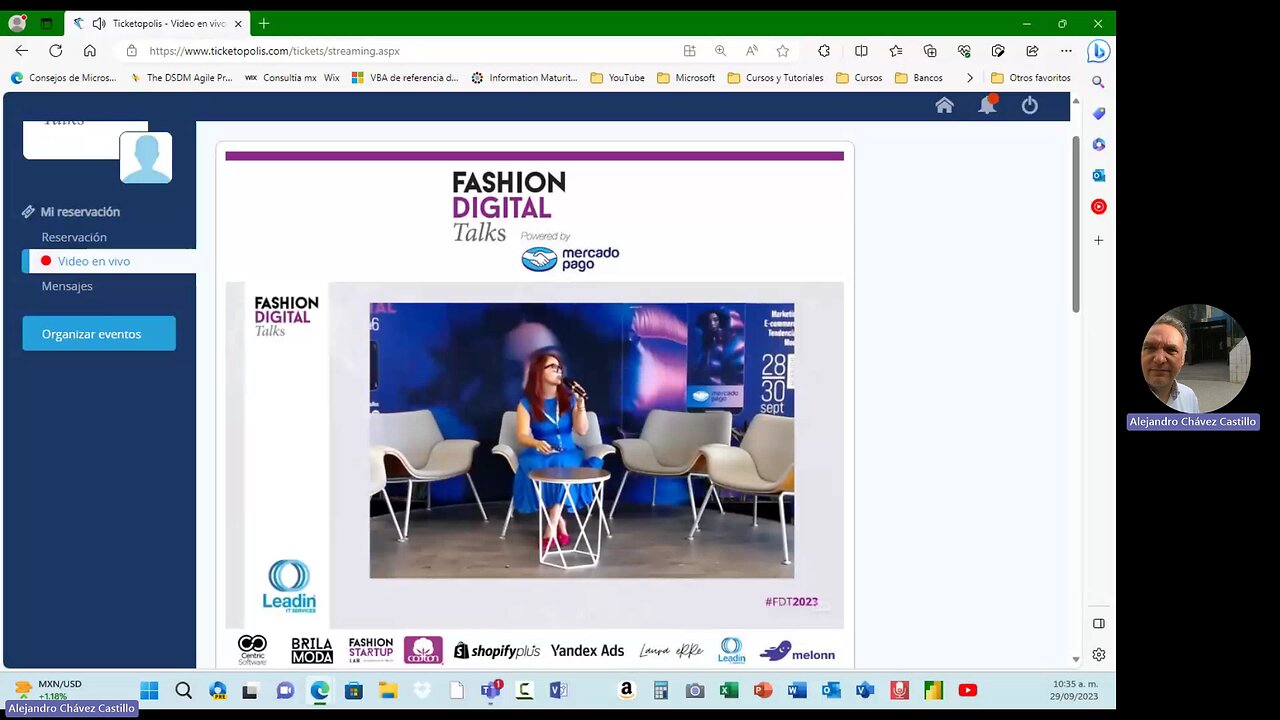Screen dimensions: 1280x720
Task: Open YouTube from the taskbar
Action: point(967,690)
